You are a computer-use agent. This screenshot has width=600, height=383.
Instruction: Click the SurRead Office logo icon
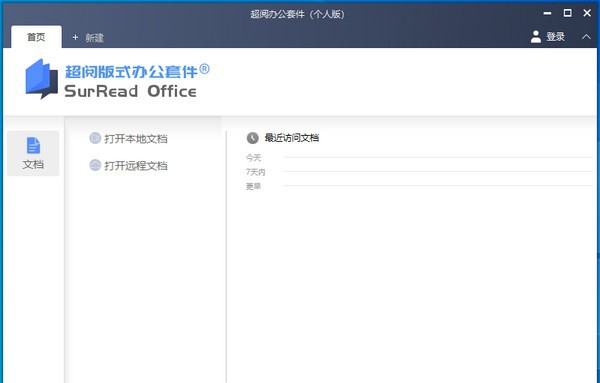(41, 79)
